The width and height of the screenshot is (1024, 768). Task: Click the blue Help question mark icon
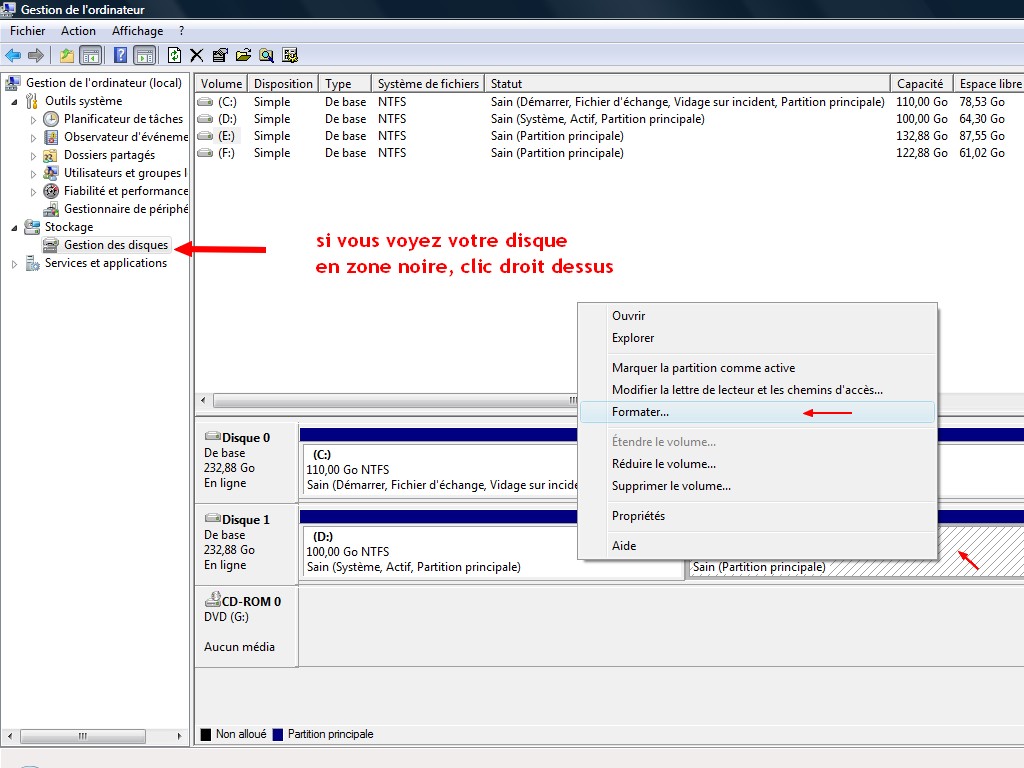pos(121,55)
